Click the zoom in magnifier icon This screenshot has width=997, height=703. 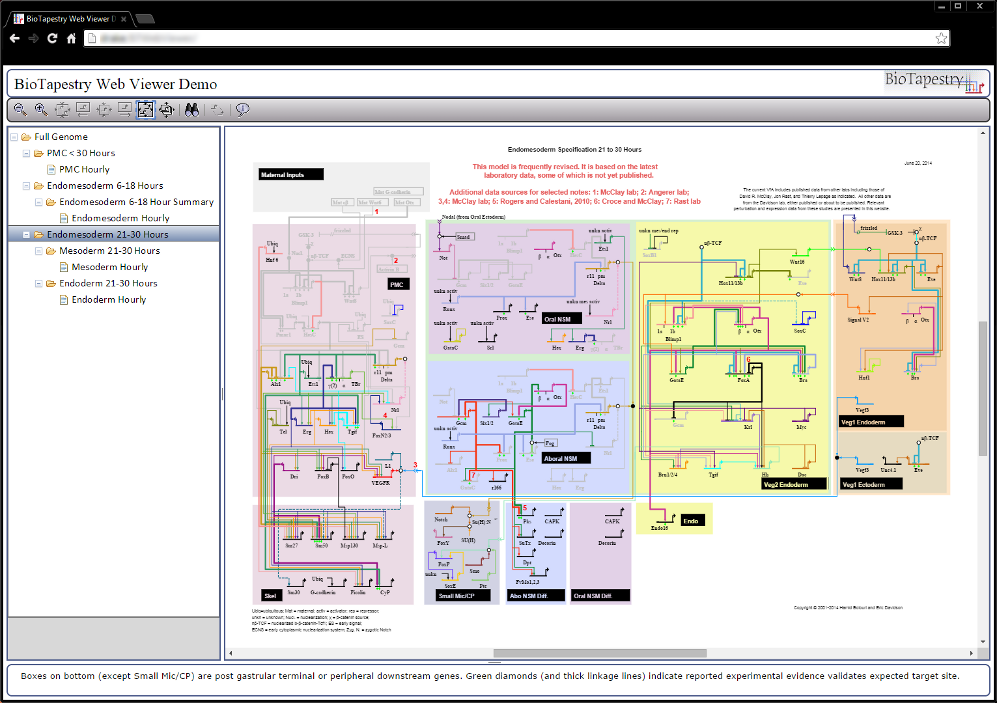41,110
